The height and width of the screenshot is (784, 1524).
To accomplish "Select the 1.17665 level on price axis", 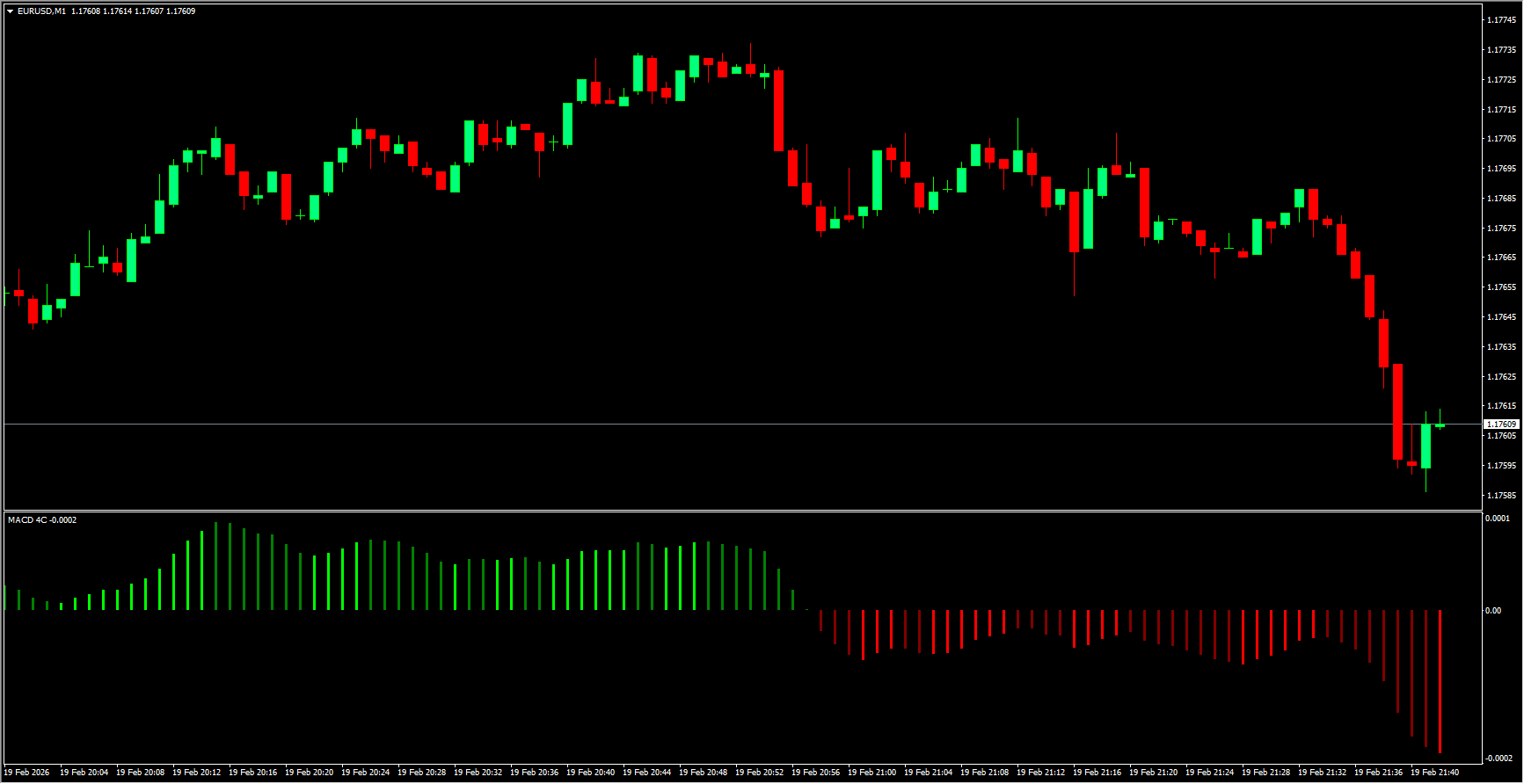I will click(x=1501, y=258).
